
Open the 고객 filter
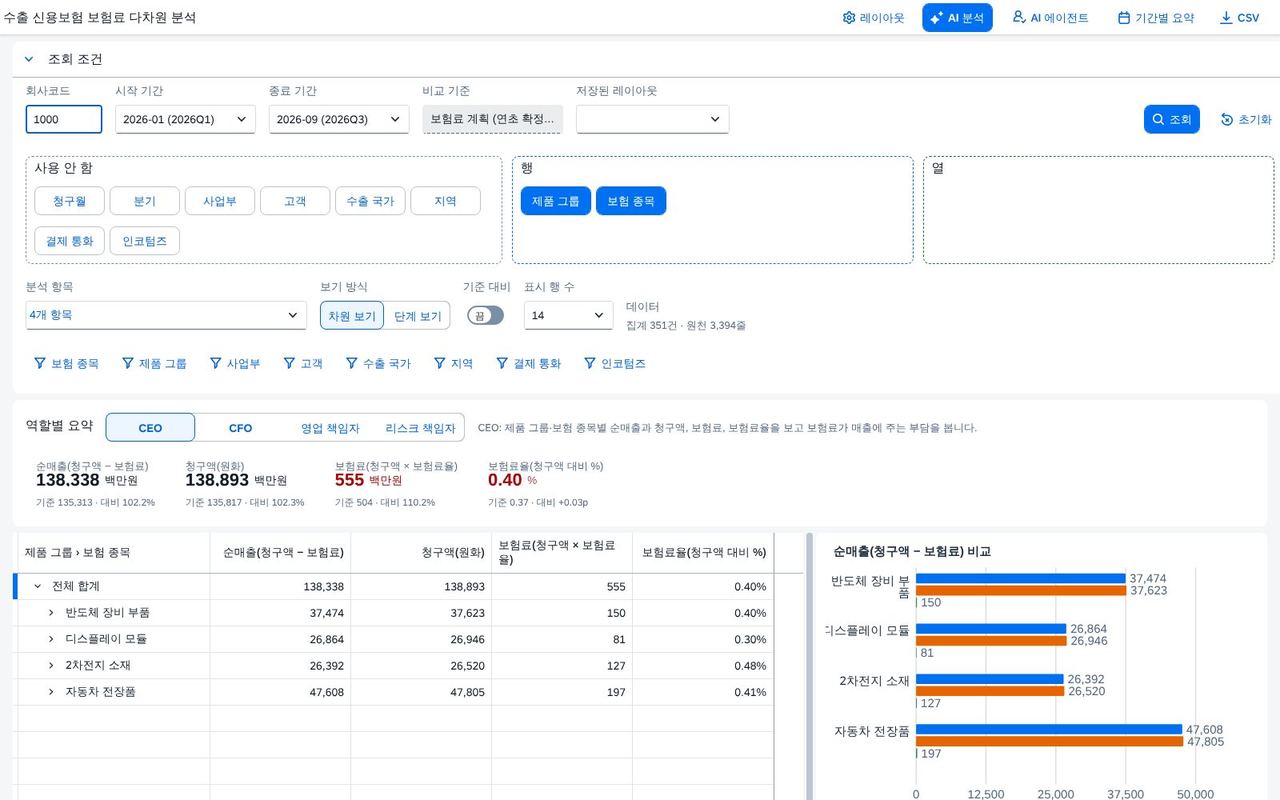(303, 364)
